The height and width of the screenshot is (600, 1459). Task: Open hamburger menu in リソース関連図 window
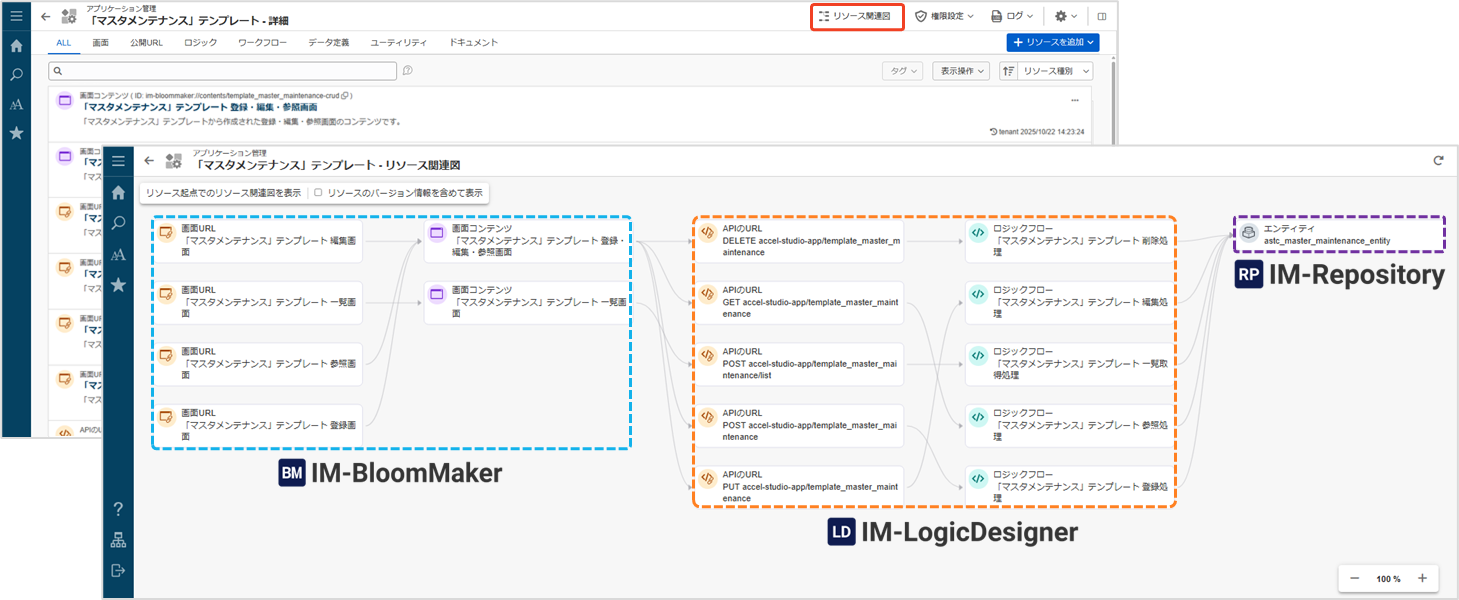[118, 161]
